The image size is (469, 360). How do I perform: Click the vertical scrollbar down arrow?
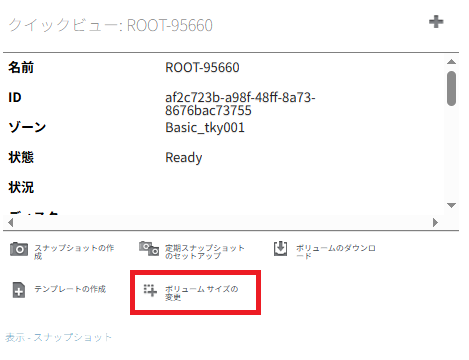tap(451, 205)
